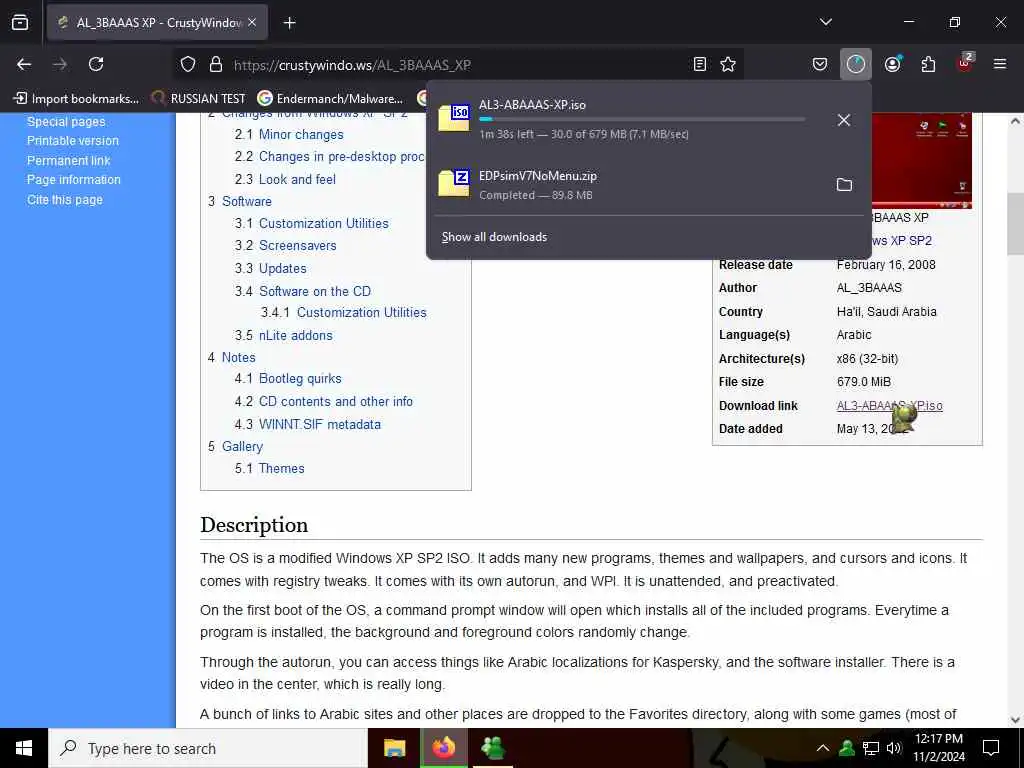Go back to previous page

[x=24, y=64]
